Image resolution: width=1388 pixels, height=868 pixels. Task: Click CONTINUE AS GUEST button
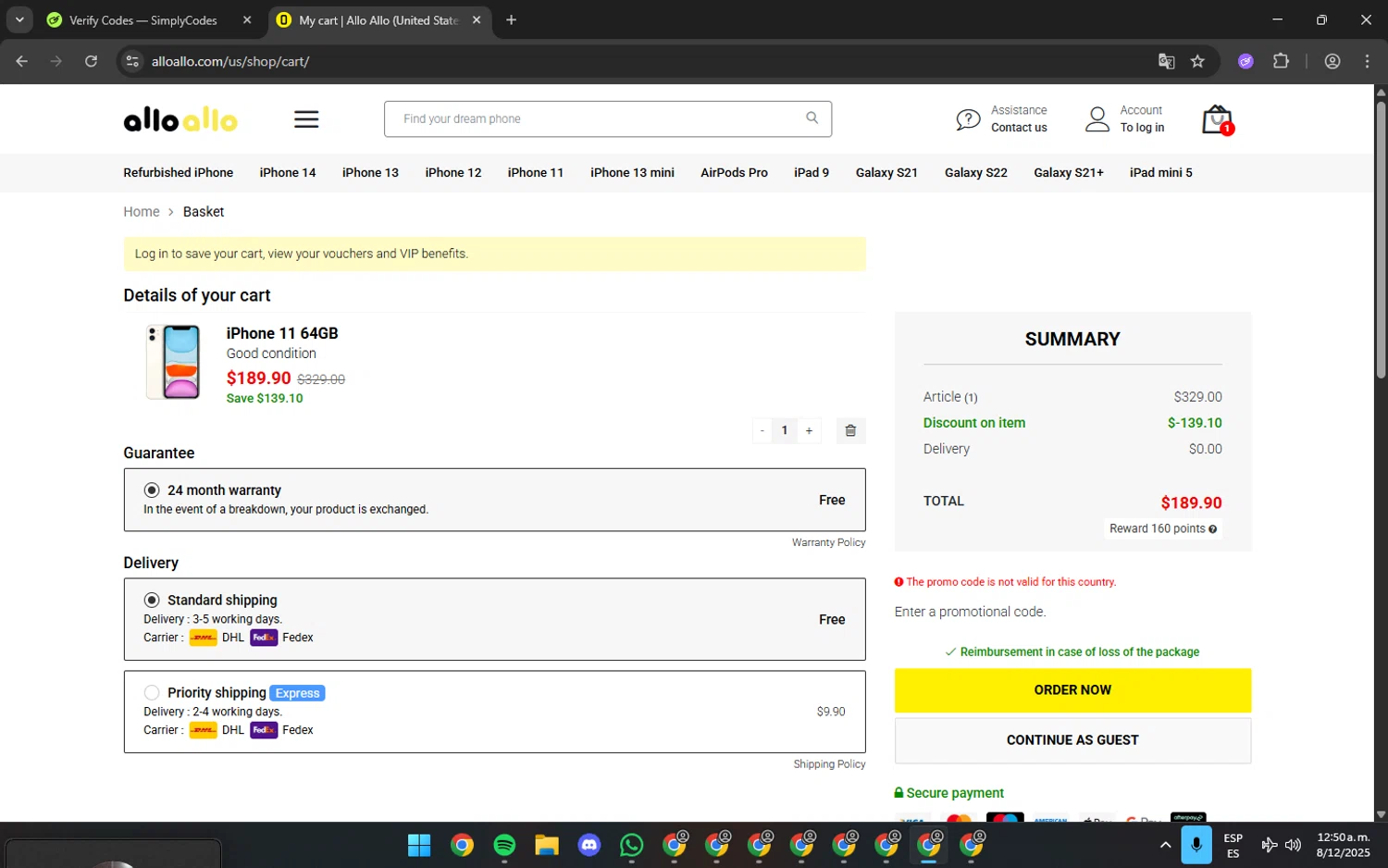tap(1072, 740)
